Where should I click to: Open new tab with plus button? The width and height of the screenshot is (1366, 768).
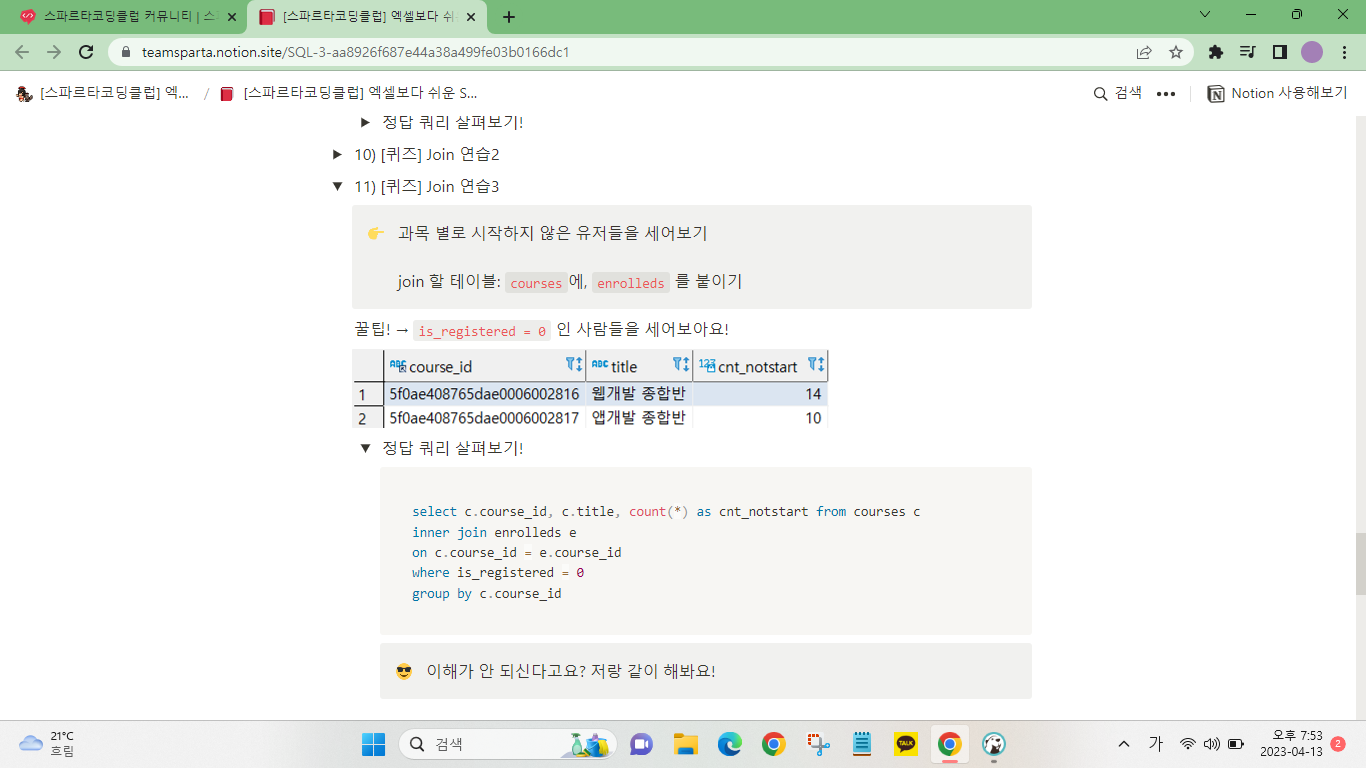tap(509, 17)
